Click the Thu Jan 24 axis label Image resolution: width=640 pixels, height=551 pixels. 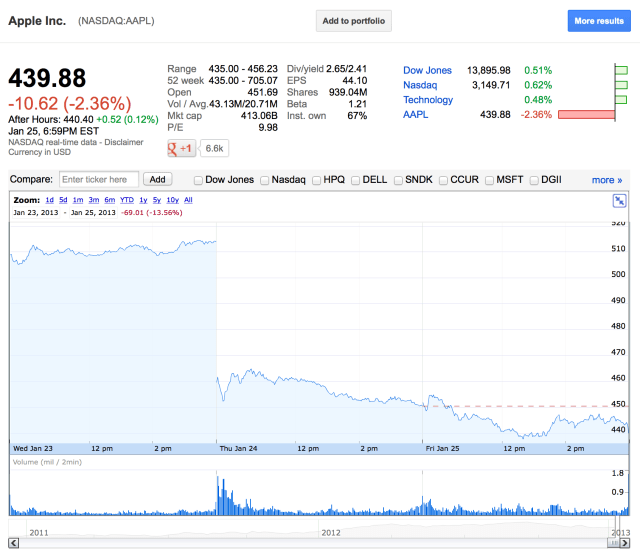click(x=238, y=449)
